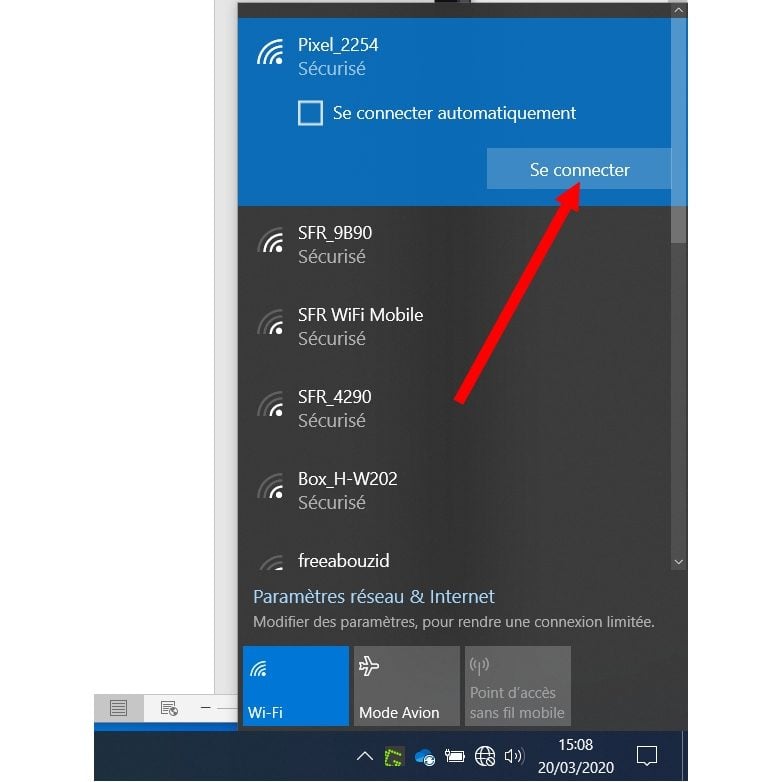Click the zoom out minus in background window
This screenshot has height=782, width=782.
click(x=205, y=708)
